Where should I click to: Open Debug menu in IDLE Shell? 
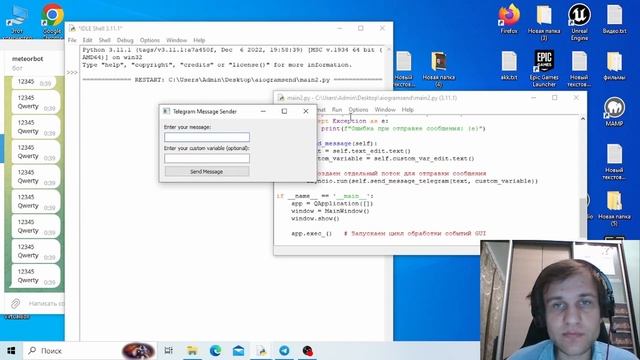[x=125, y=40]
